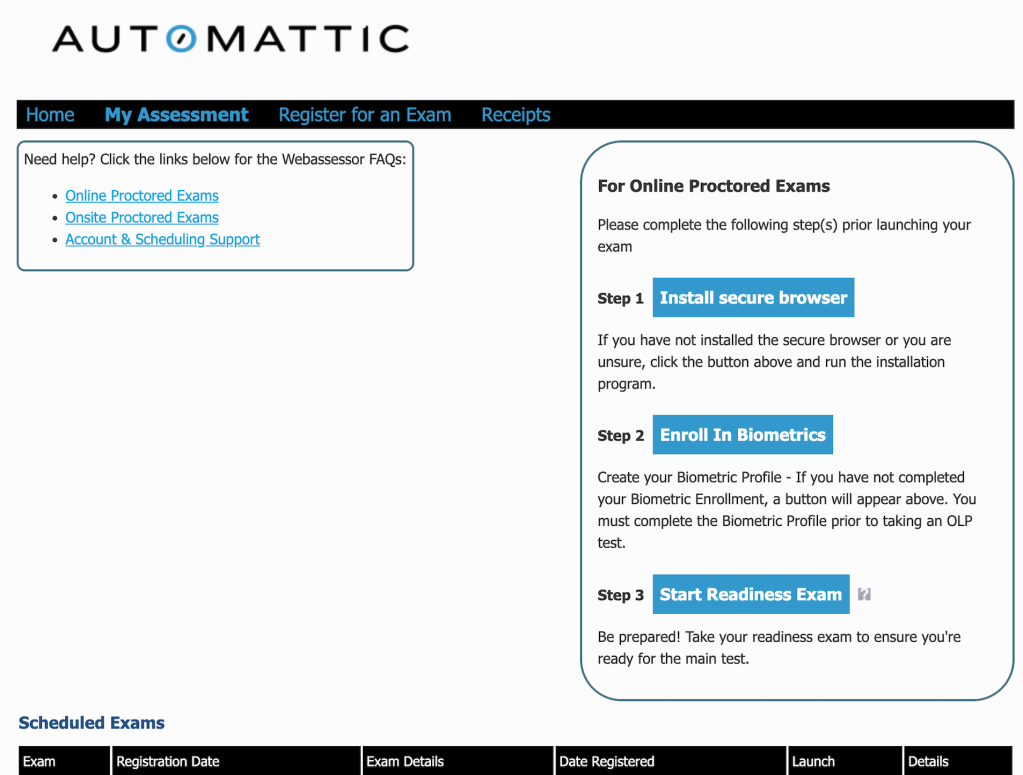Select the Details column header
Image resolution: width=1023 pixels, height=775 pixels.
[928, 761]
